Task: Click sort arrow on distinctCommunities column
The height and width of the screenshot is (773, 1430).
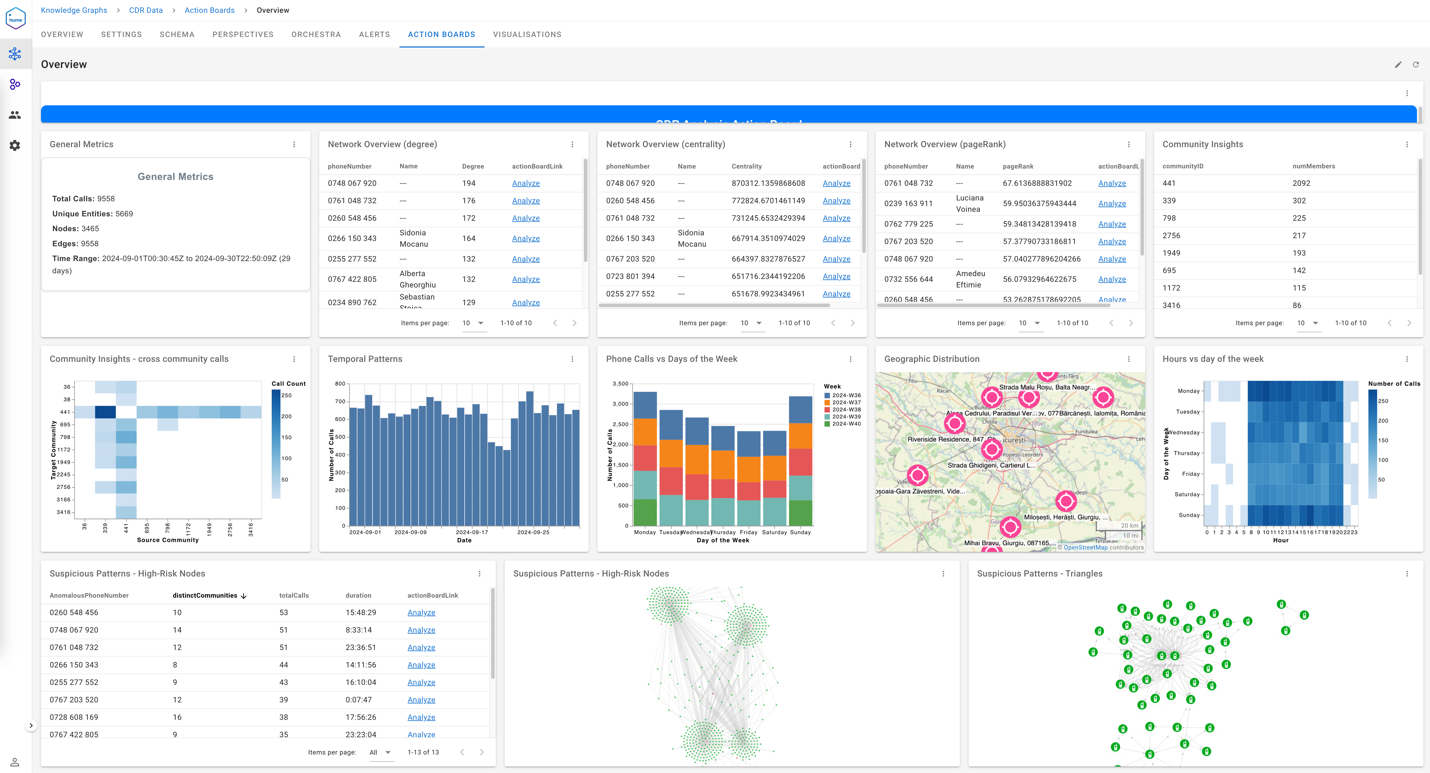Action: point(244,596)
